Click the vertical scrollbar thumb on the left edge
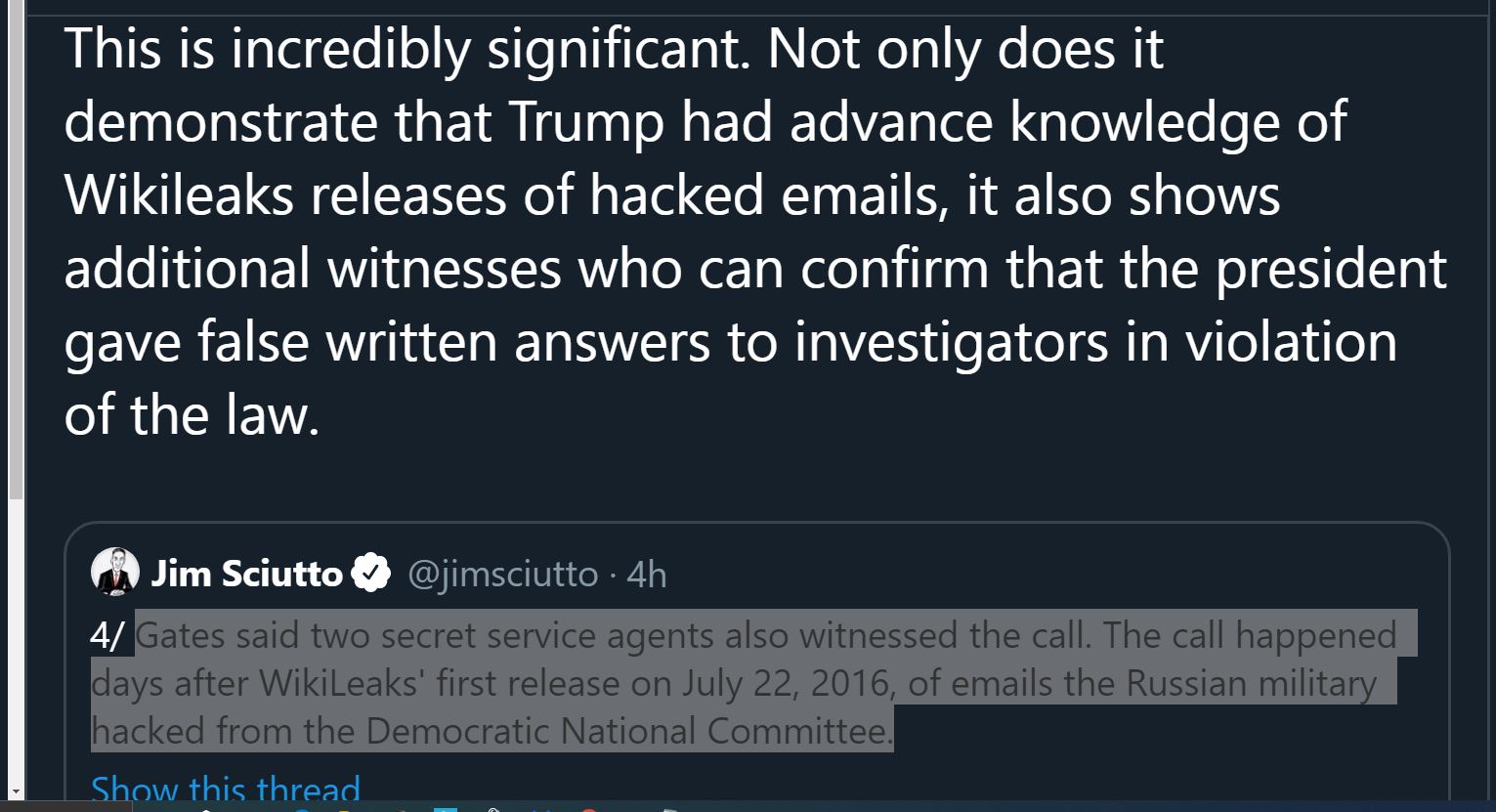 pyautogui.click(x=15, y=251)
